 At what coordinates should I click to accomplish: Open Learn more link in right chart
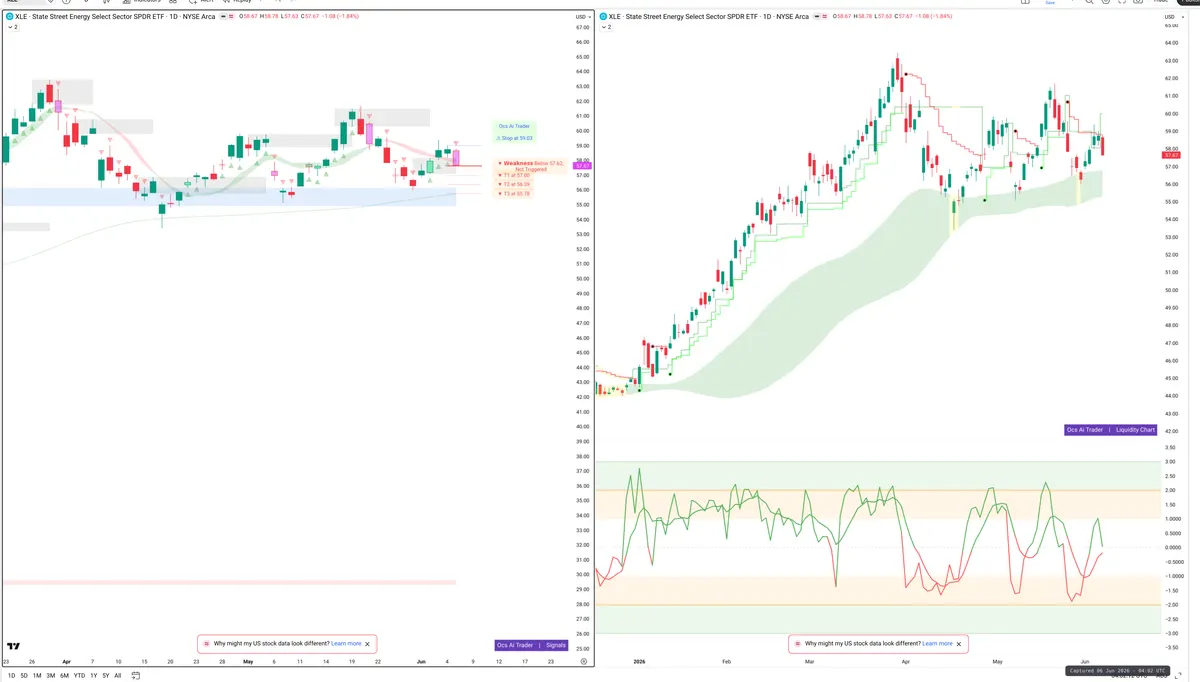(x=937, y=644)
